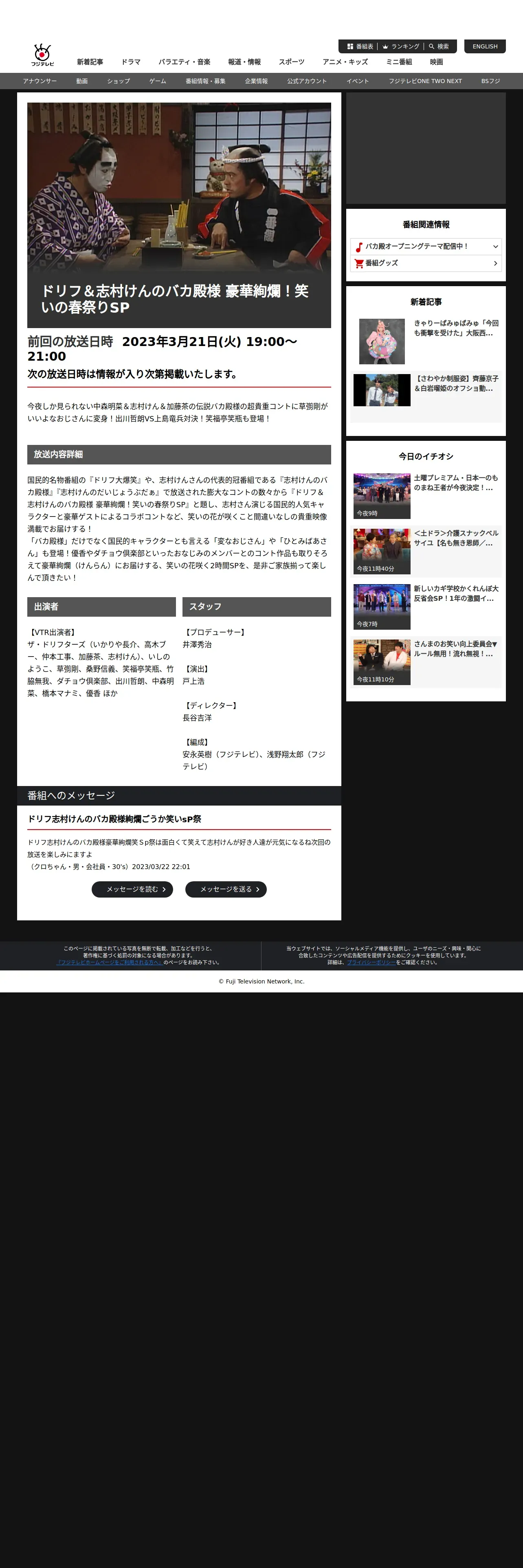Open アニメ・キッズ menu item
Viewport: 523px width, 1568px height.
point(345,62)
